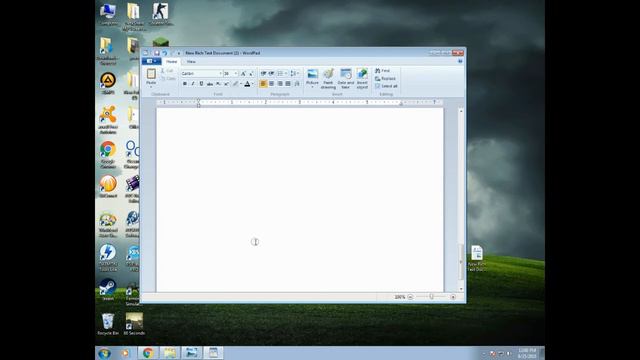Image resolution: width=640 pixels, height=360 pixels.
Task: Customize quick access toolbar dropdown
Action: coord(179,53)
